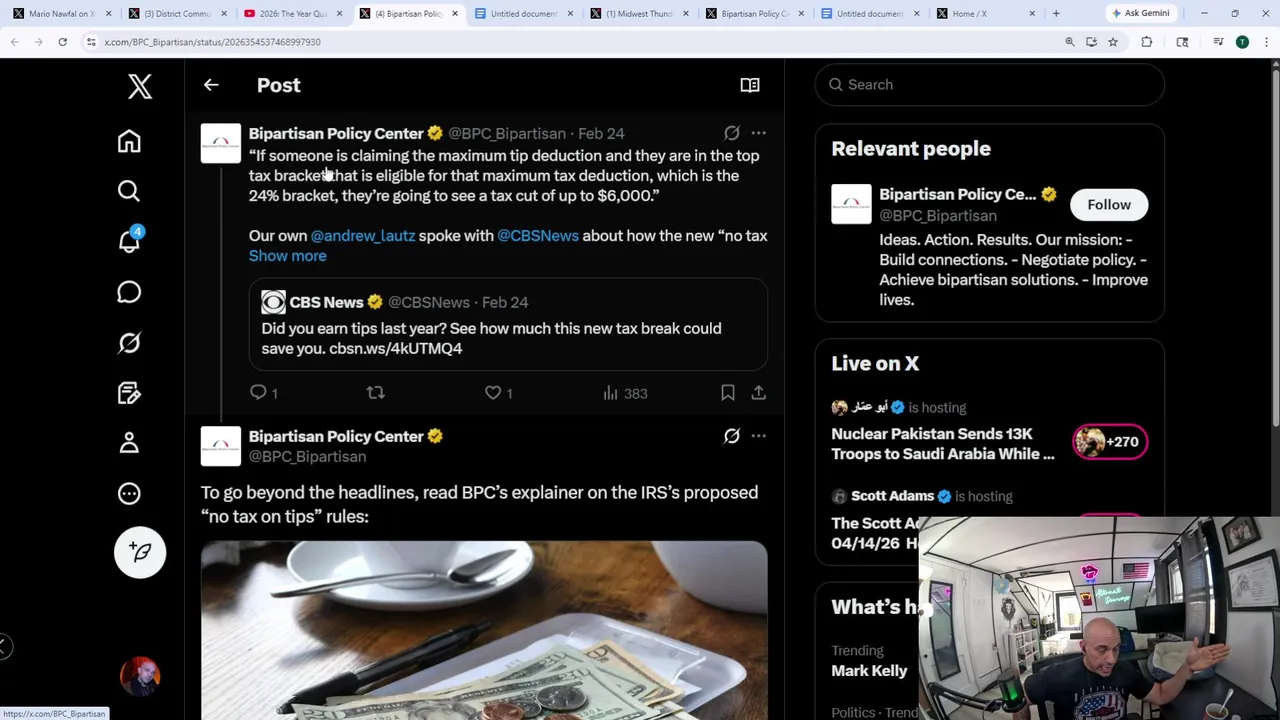Open quoted CBS News post
This screenshot has width=1280, height=720.
click(508, 325)
